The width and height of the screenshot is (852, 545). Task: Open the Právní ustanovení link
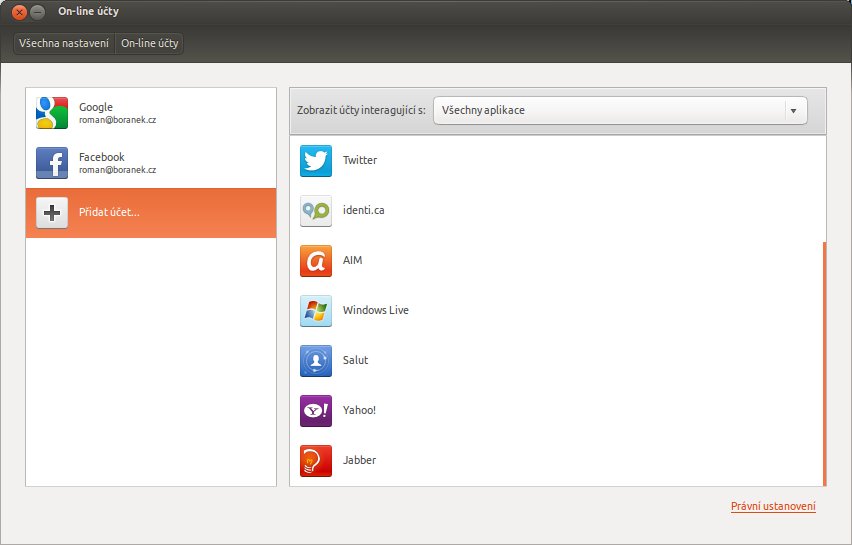click(773, 506)
